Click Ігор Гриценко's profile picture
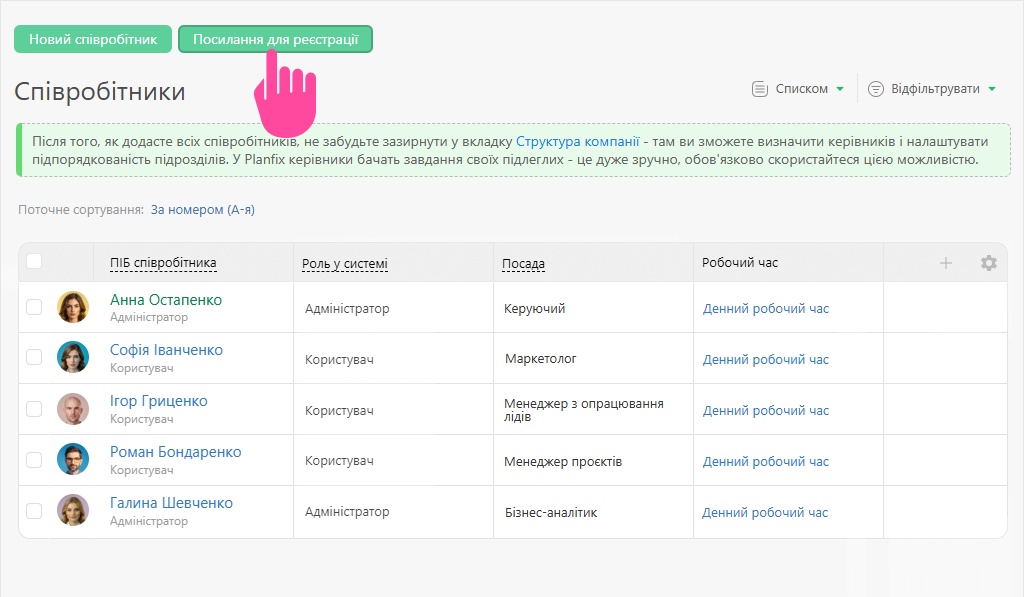The height and width of the screenshot is (597, 1024). (x=73, y=409)
